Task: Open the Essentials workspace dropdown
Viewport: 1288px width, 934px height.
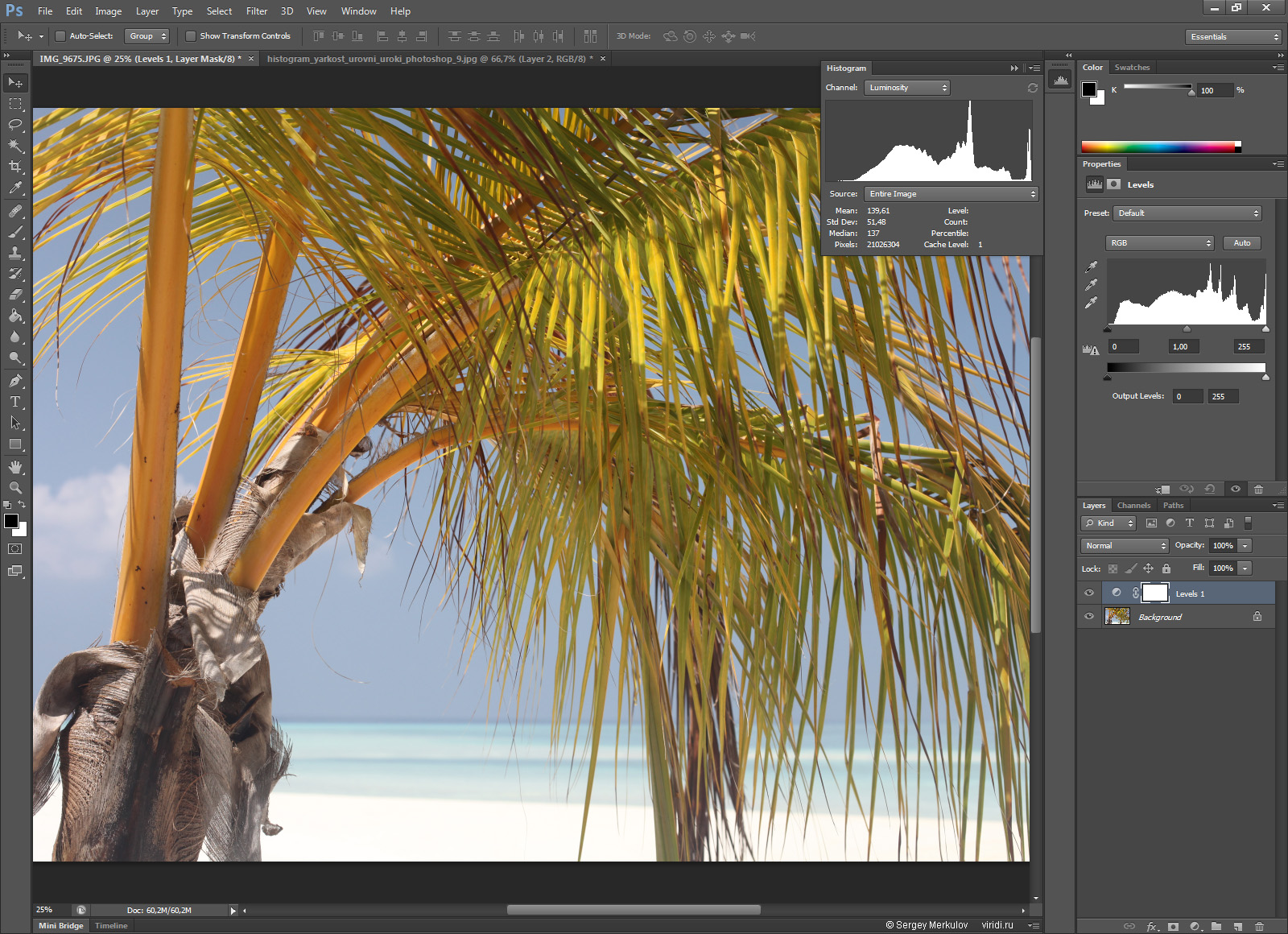Action: pos(1232,37)
